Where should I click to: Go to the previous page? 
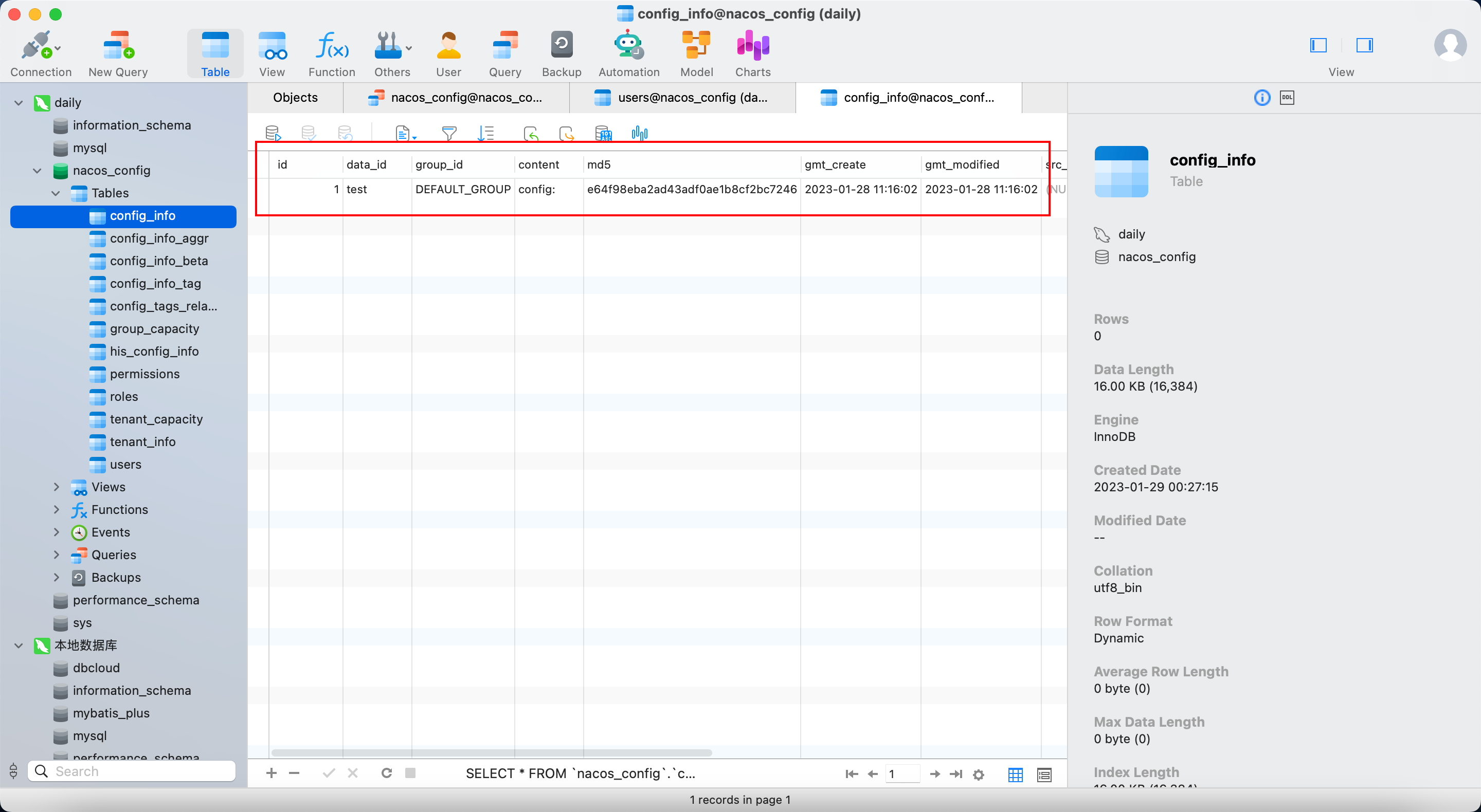[873, 774]
